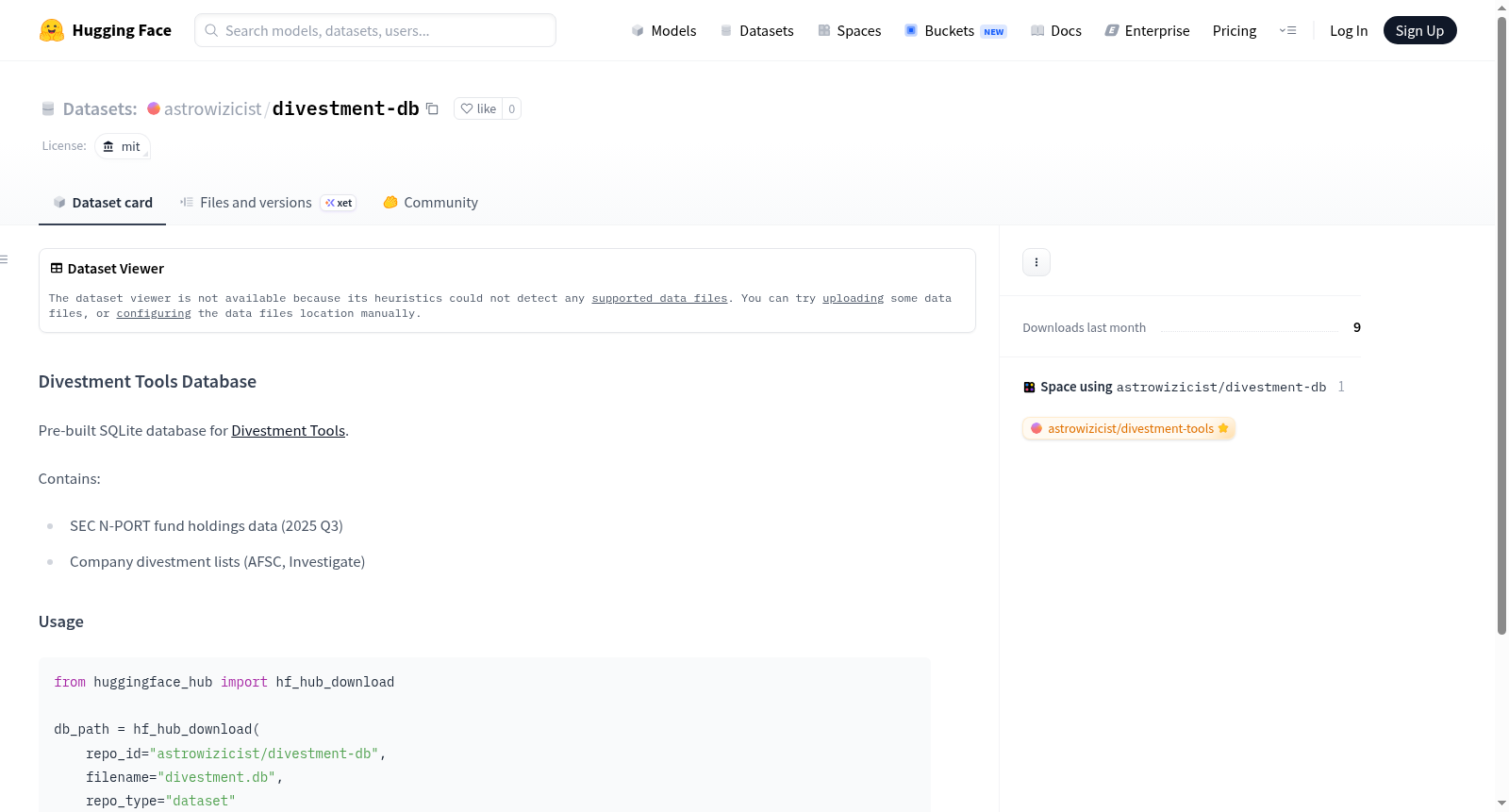This screenshot has width=1509, height=812.
Task: Open the astrowizicist/divestment-tools space
Action: [x=1129, y=428]
